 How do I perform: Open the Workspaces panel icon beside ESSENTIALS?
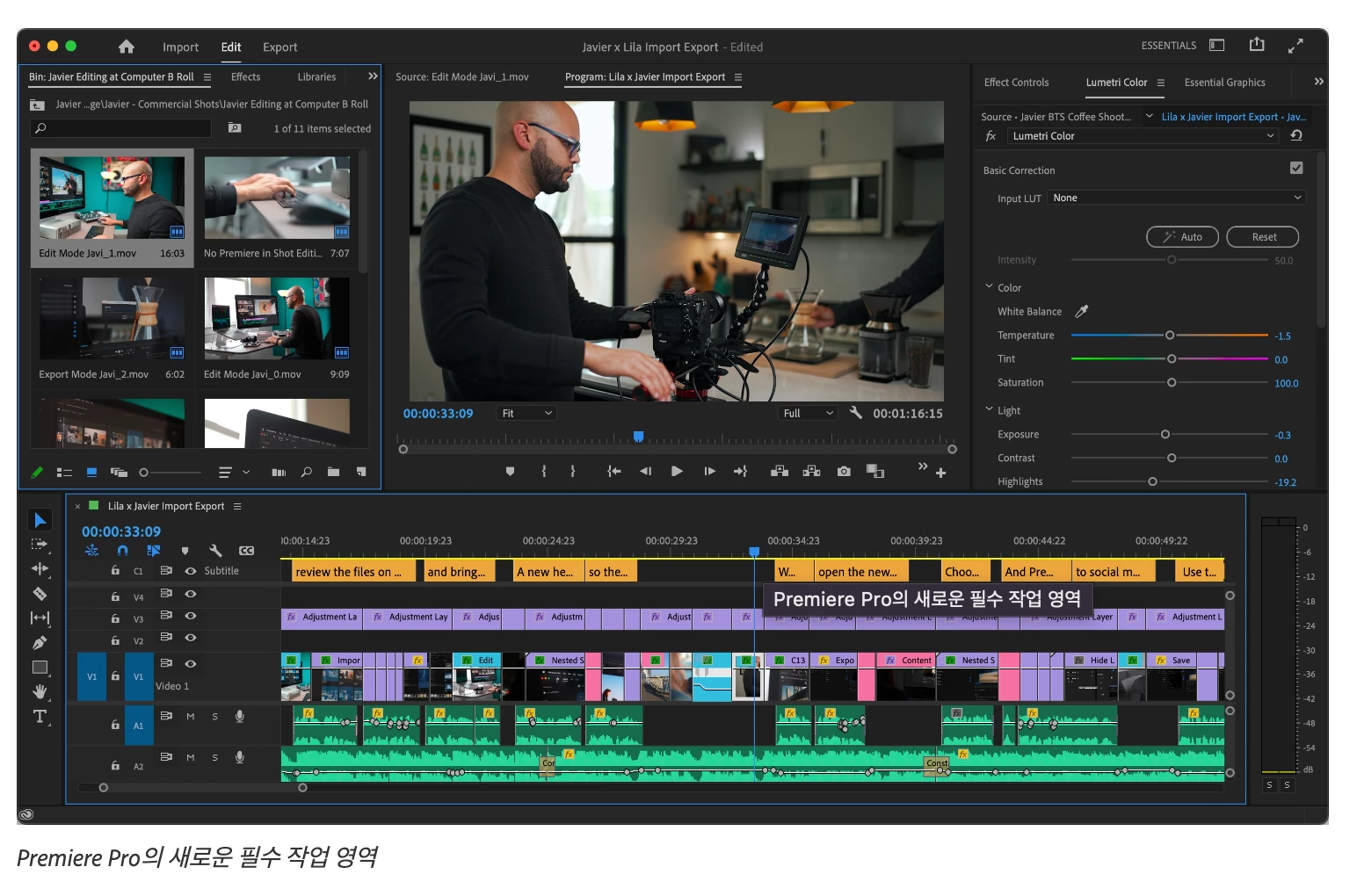[x=1217, y=45]
